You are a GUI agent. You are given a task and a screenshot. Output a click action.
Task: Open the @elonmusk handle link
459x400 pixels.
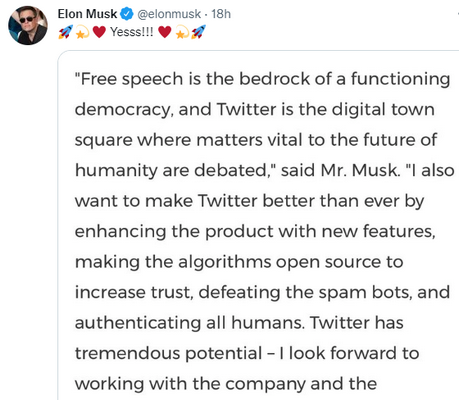pos(169,14)
